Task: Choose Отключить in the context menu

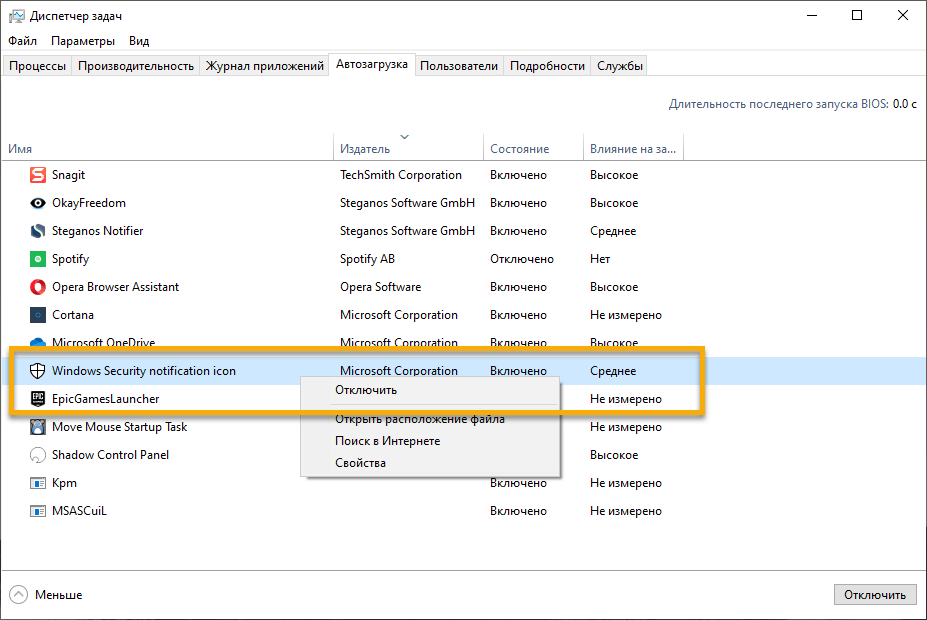Action: coord(366,390)
